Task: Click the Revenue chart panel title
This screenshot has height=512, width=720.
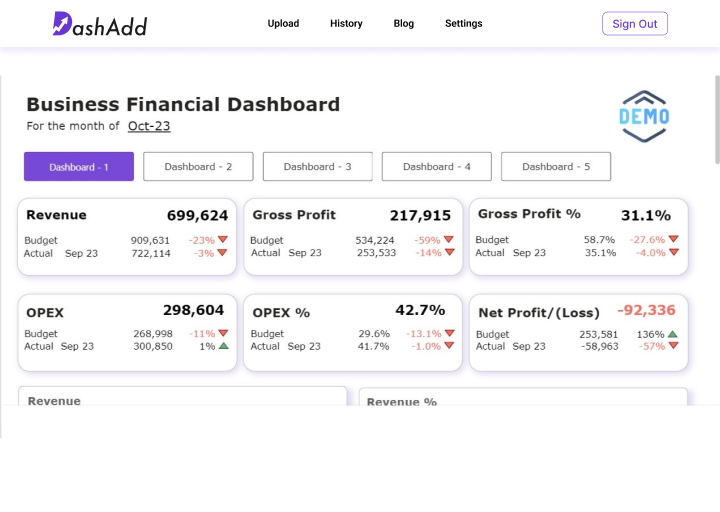Action: pos(54,400)
